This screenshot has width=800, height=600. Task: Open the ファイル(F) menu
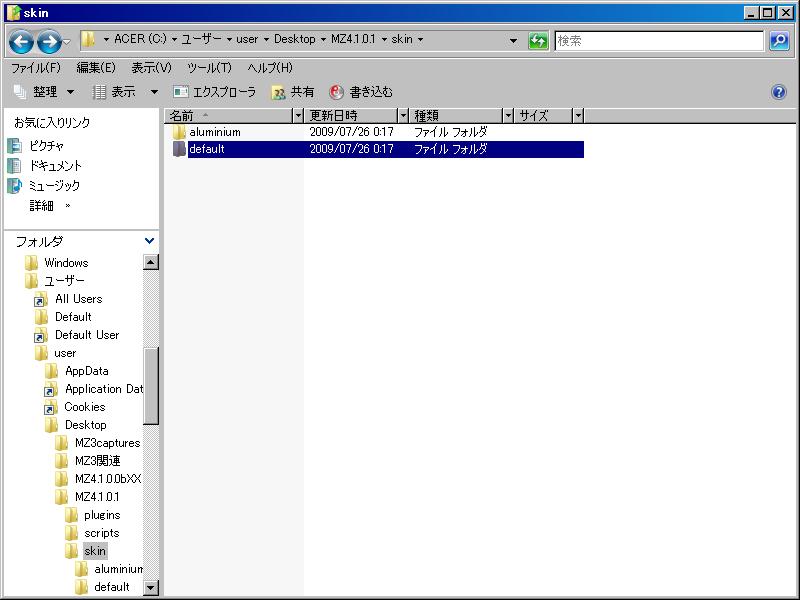(x=35, y=67)
